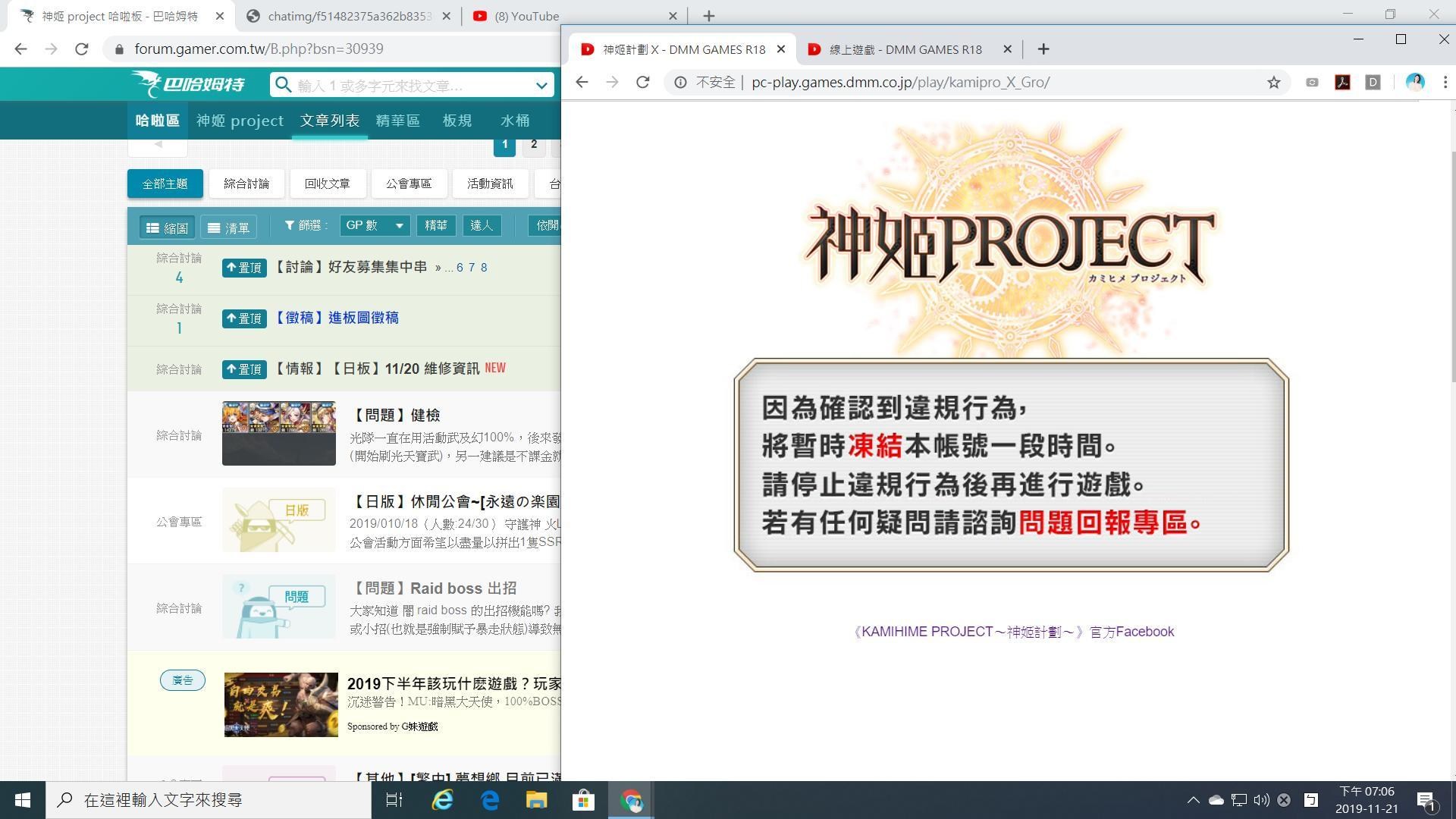1456x819 pixels.
Task: Click back arrow in DMM GAMES window
Action: point(582,82)
